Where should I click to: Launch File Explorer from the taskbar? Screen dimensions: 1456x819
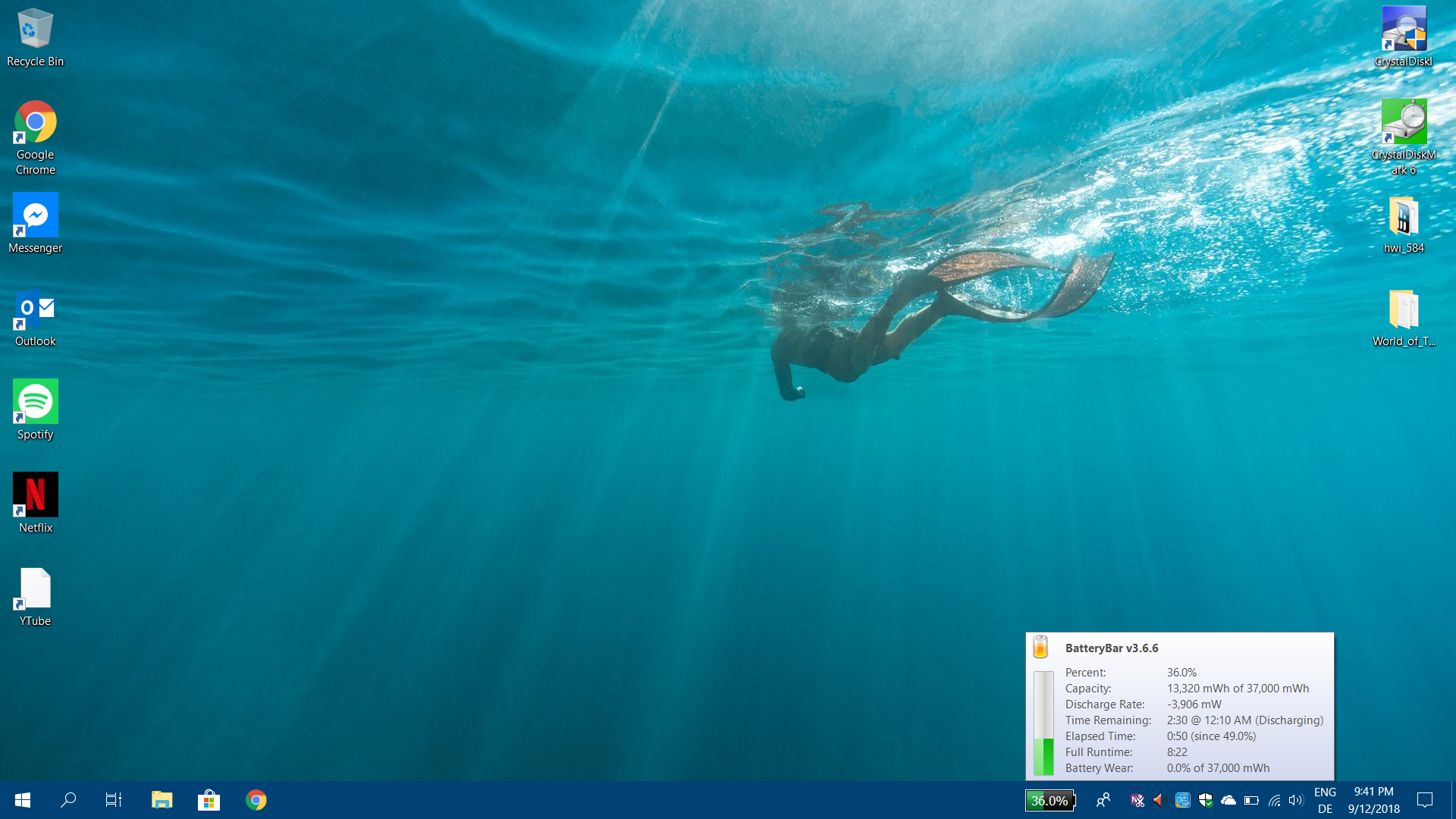point(162,800)
